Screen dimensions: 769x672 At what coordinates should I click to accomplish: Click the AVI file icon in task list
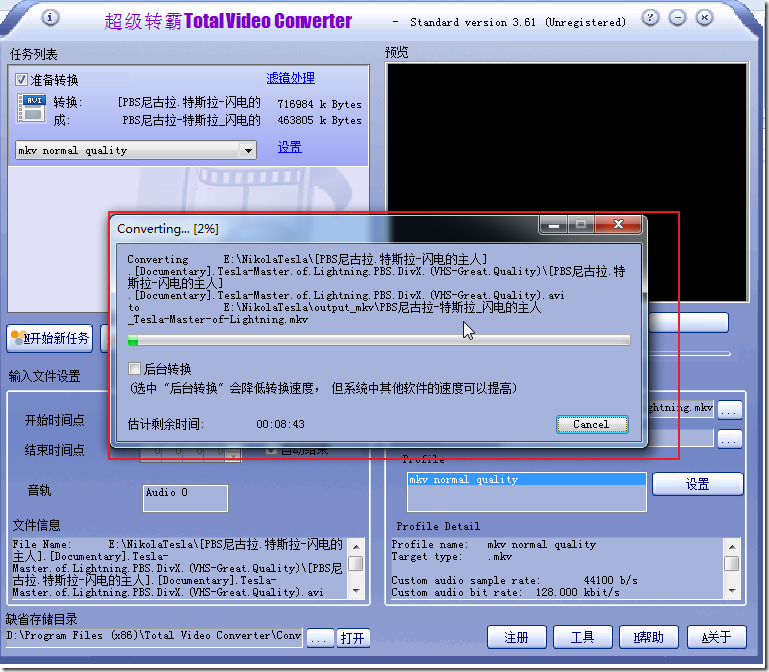click(31, 108)
